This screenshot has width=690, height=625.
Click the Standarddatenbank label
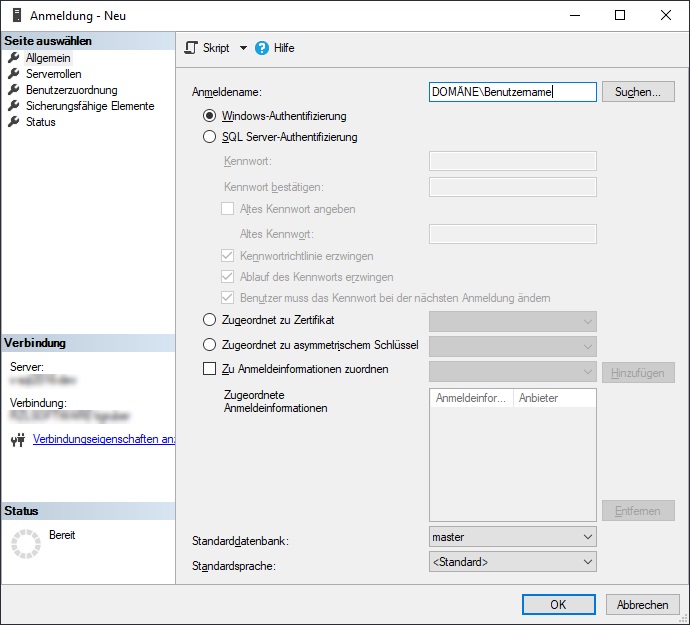[240, 540]
